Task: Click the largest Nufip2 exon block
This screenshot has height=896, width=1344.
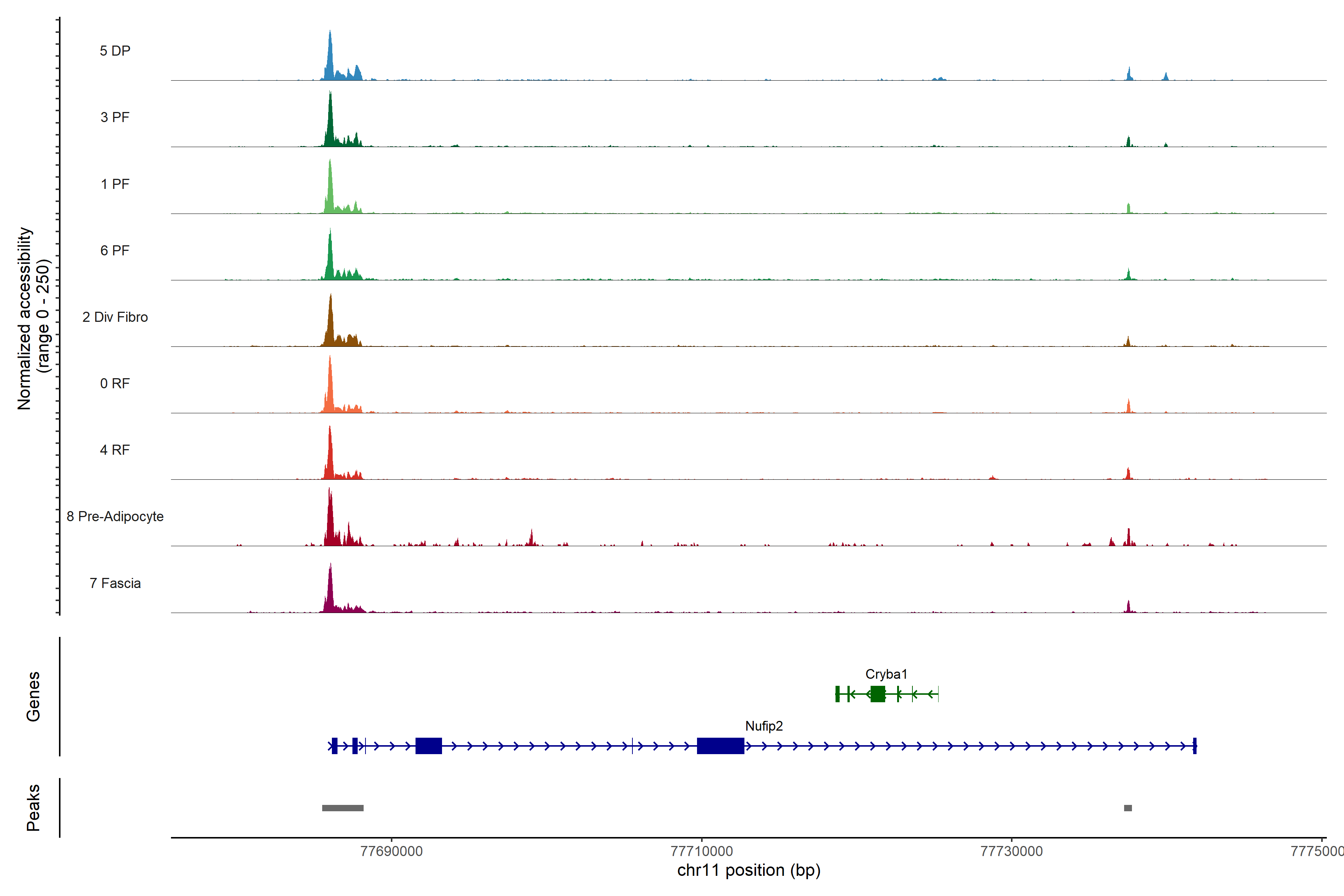Action: [x=720, y=746]
